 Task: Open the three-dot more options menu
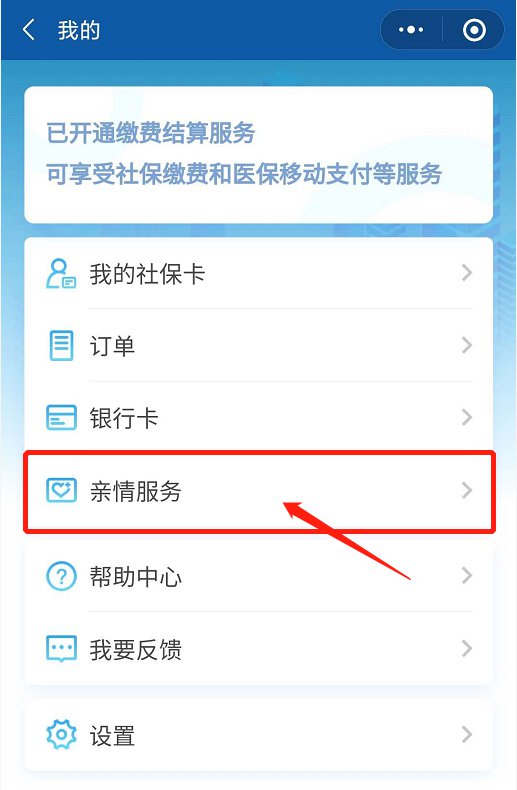pos(411,30)
